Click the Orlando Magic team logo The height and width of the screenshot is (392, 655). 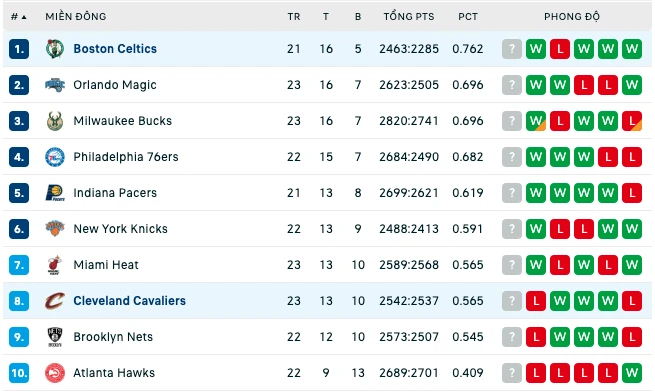coord(55,85)
